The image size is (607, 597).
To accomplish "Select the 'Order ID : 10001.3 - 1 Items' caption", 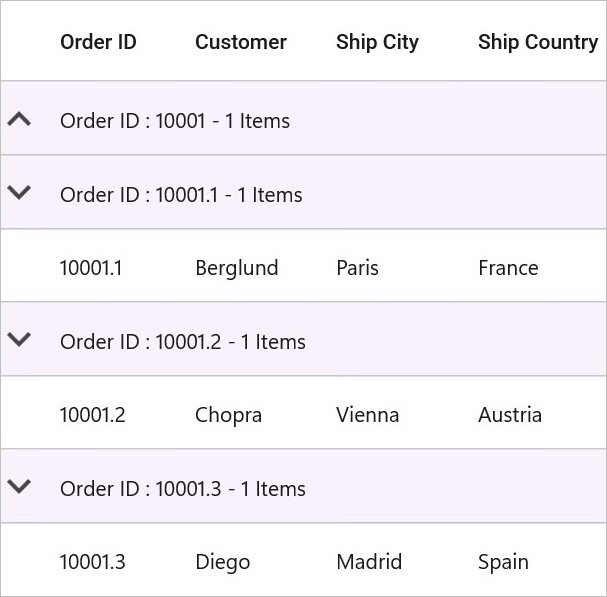I will click(183, 489).
